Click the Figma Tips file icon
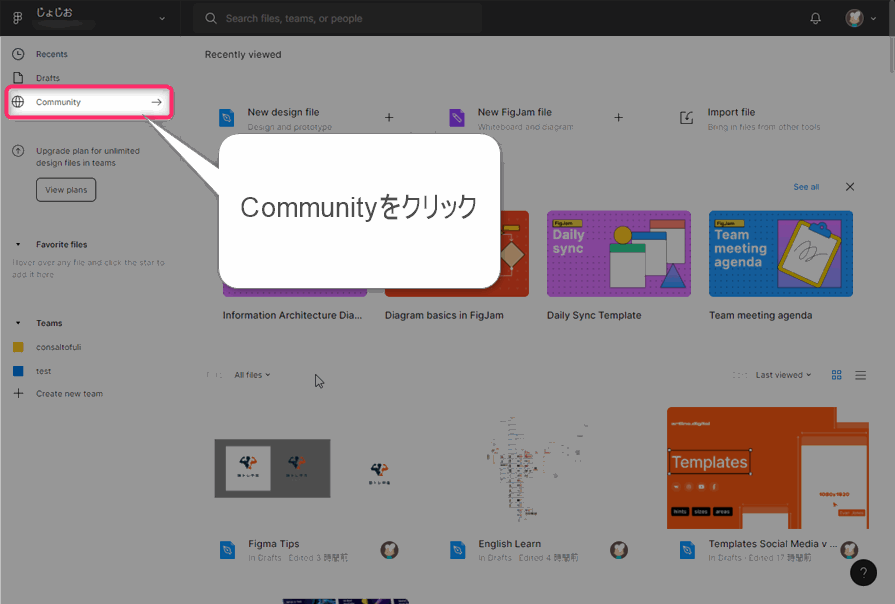The image size is (895, 604). coord(227,550)
